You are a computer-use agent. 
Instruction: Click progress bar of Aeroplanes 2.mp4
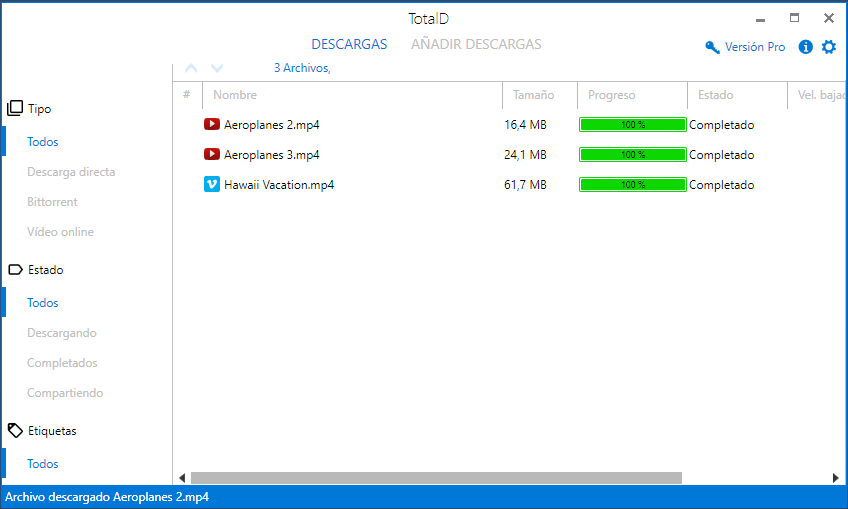[633, 124]
